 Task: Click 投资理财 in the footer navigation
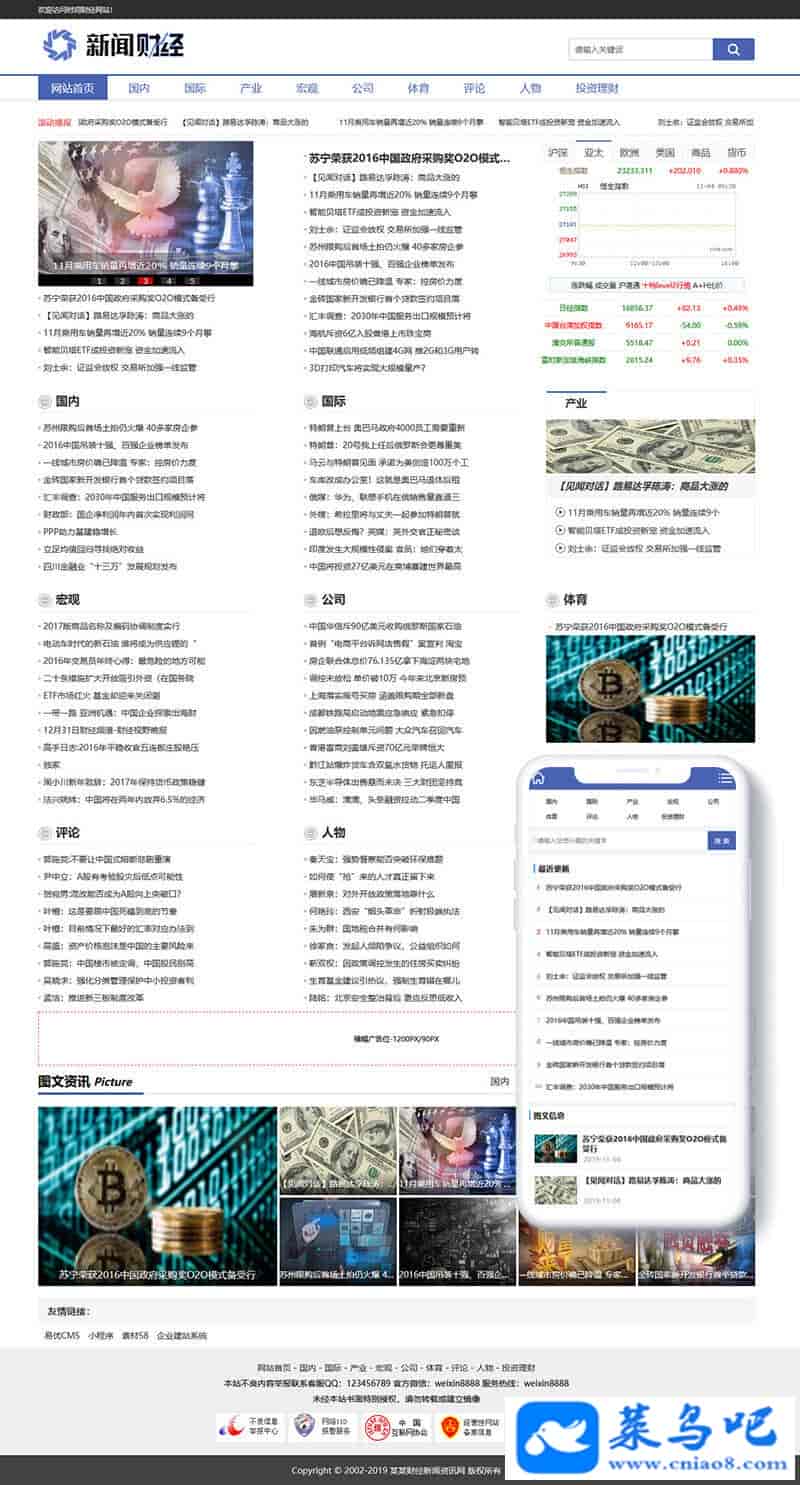pos(518,1367)
